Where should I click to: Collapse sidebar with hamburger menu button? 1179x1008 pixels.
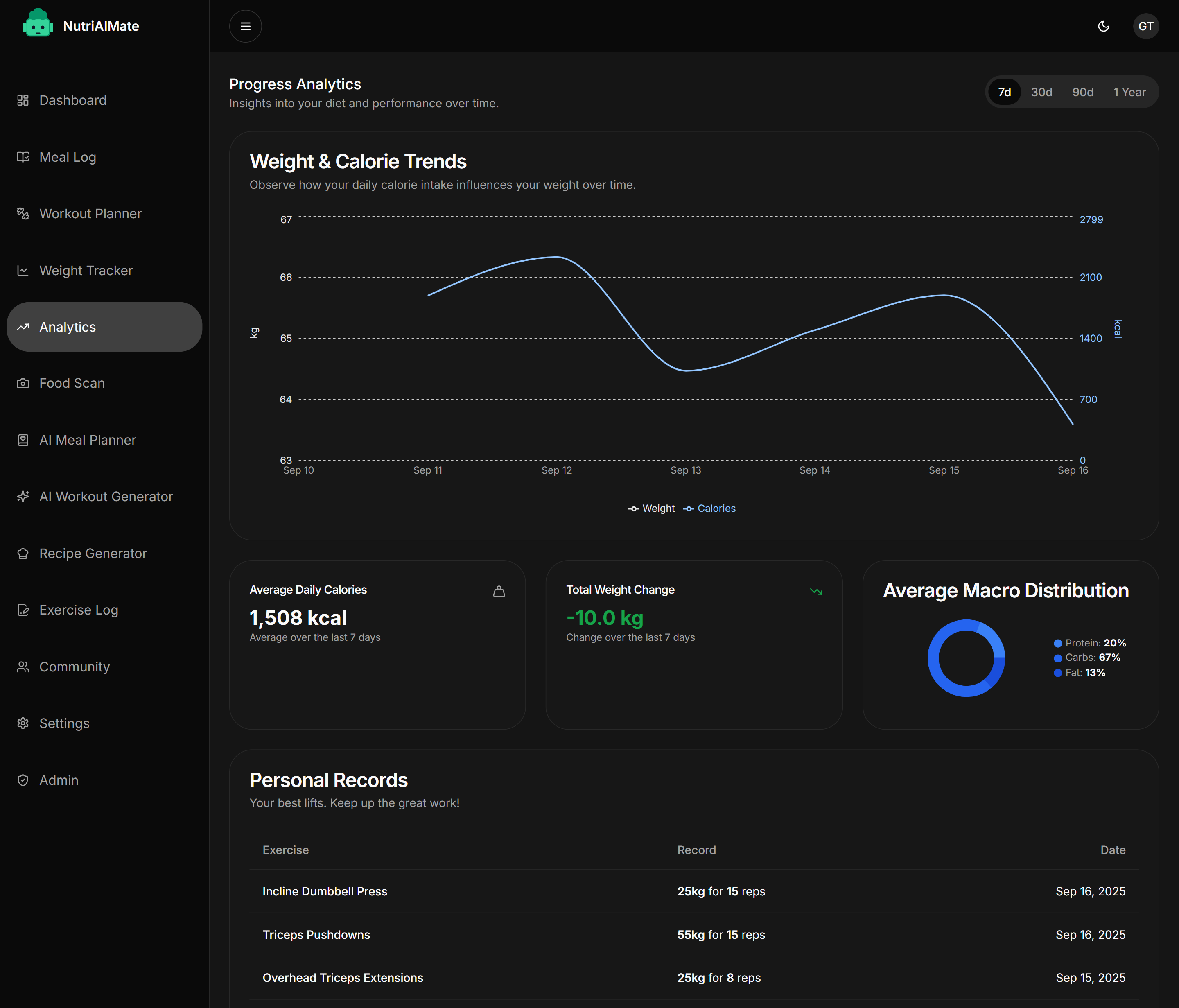245,26
